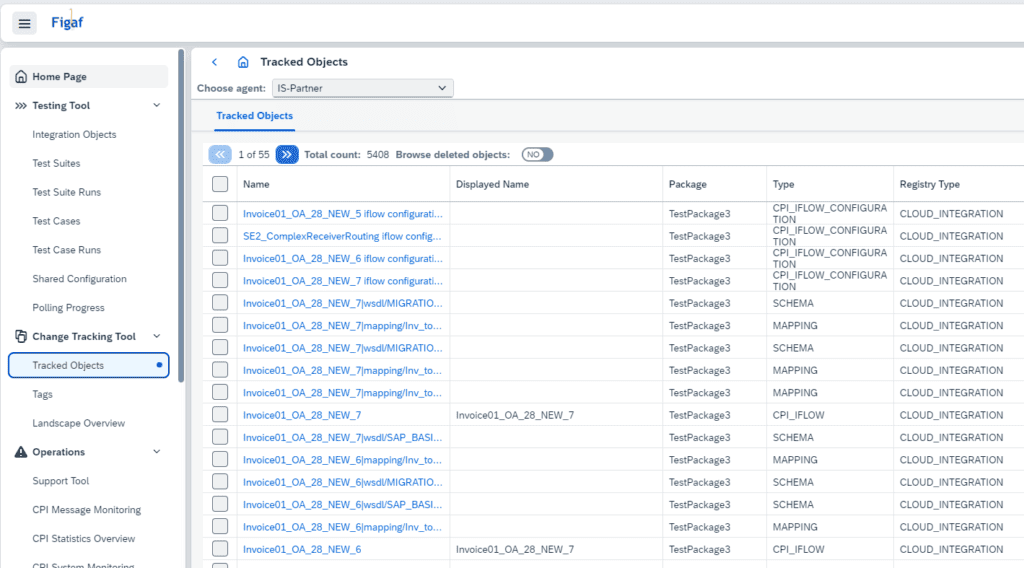Open link Invoice01_OA_28_NEW_6 iflow configurati...
The width and height of the screenshot is (1024, 568).
343,259
